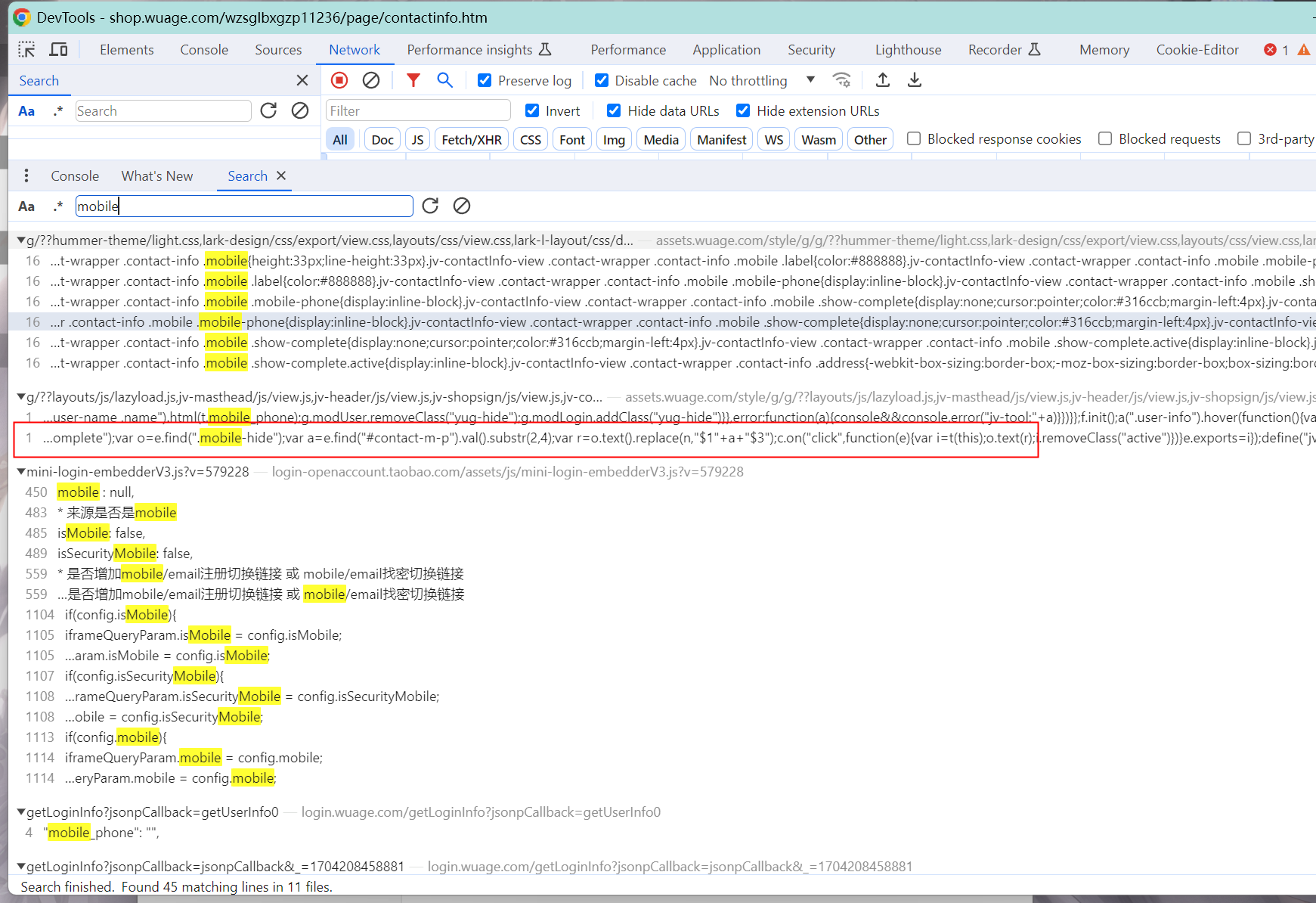Image resolution: width=1316 pixels, height=903 pixels.
Task: Open the Recorder tab
Action: [x=1005, y=50]
